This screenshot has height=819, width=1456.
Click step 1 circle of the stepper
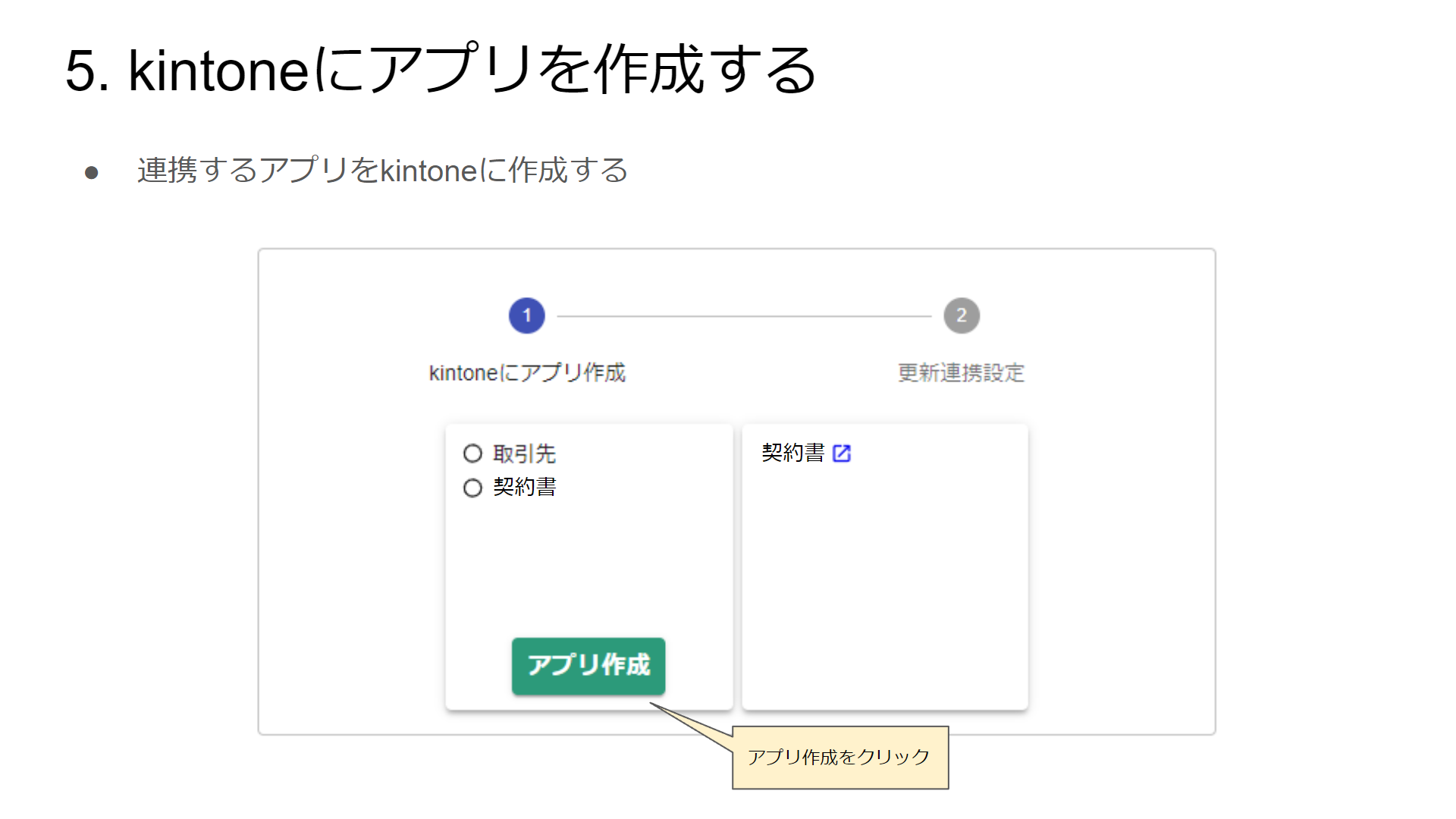tap(527, 315)
